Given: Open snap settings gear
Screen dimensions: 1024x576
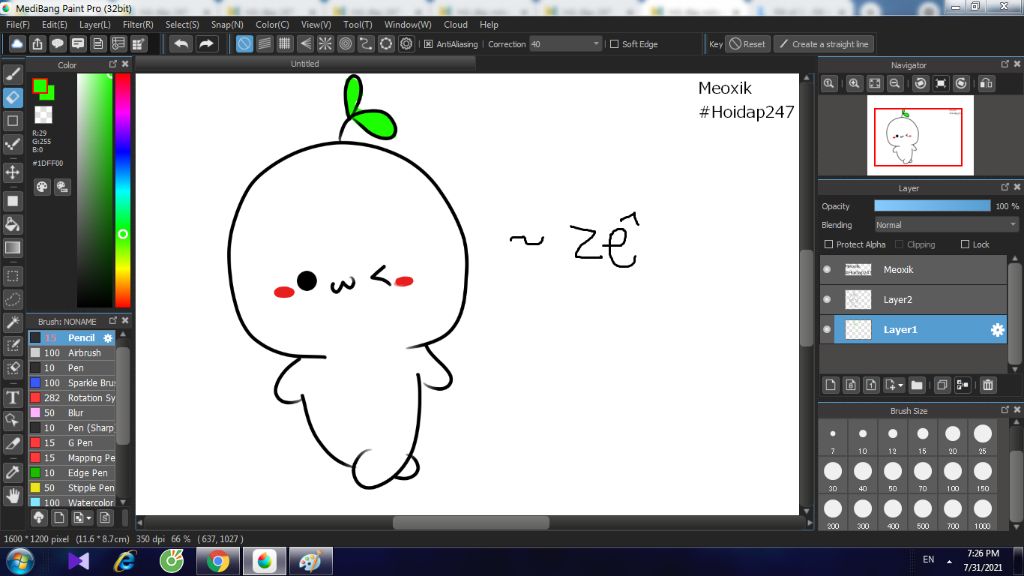Looking at the screenshot, I should [x=406, y=44].
